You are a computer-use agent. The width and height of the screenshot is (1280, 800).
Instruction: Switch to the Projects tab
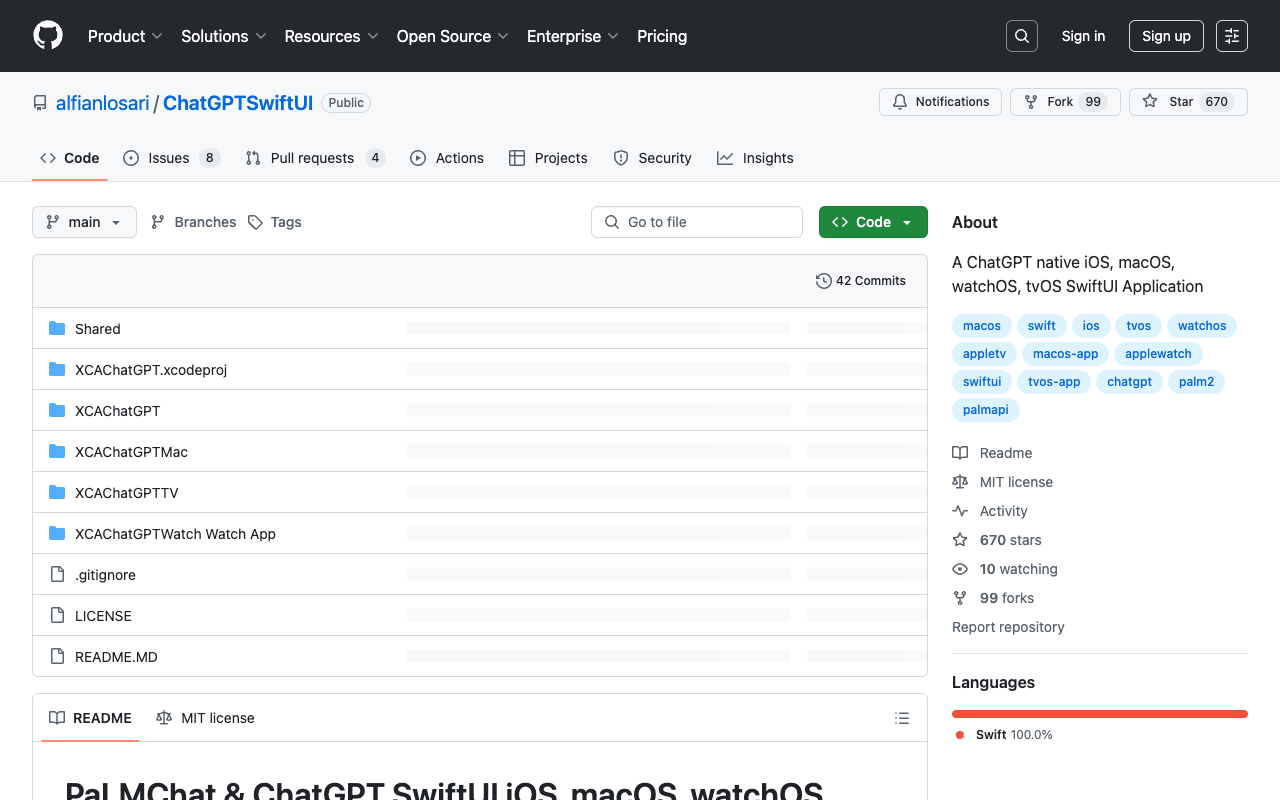tap(548, 158)
